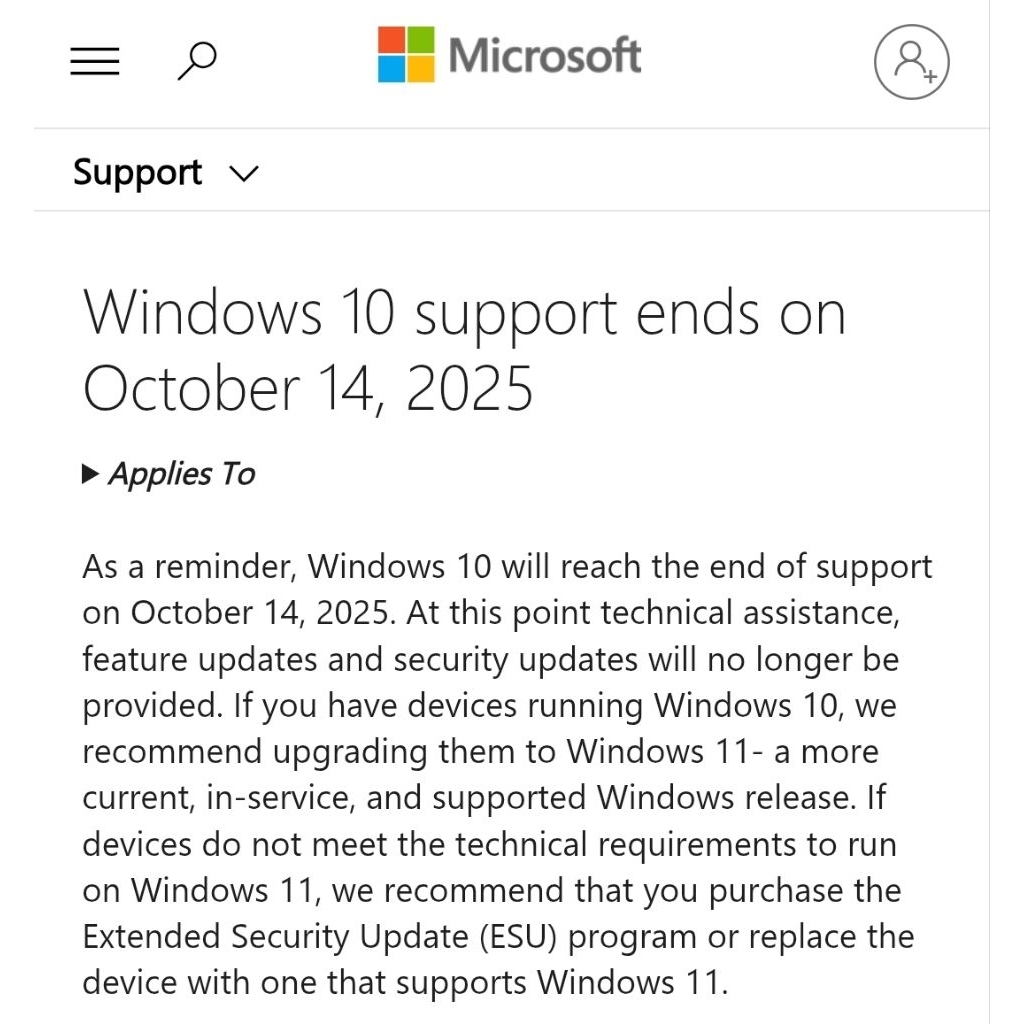Expand the chevron beside Support
This screenshot has height=1024, width=1024.
coord(243,175)
